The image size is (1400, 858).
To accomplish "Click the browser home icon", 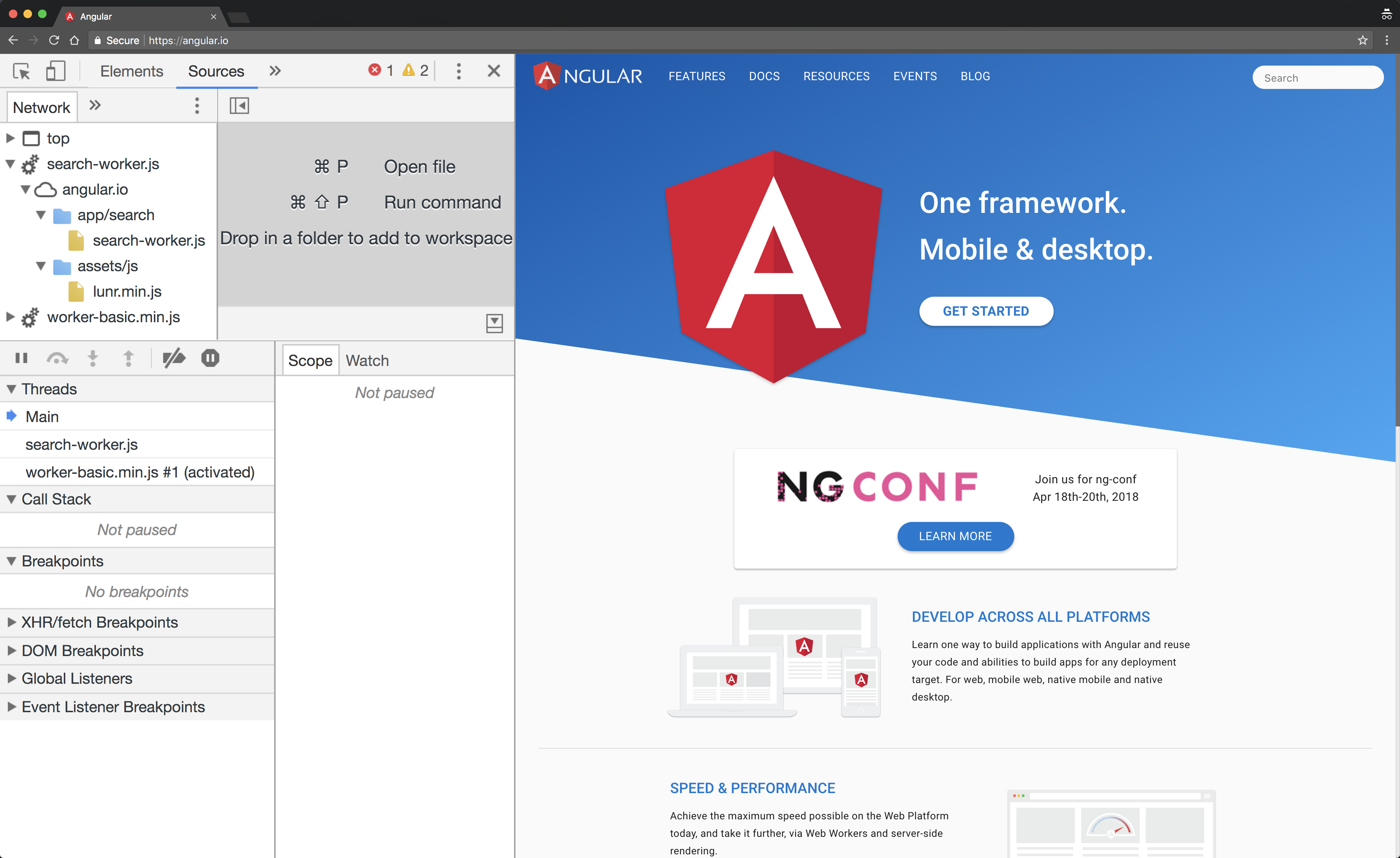I will point(74,40).
